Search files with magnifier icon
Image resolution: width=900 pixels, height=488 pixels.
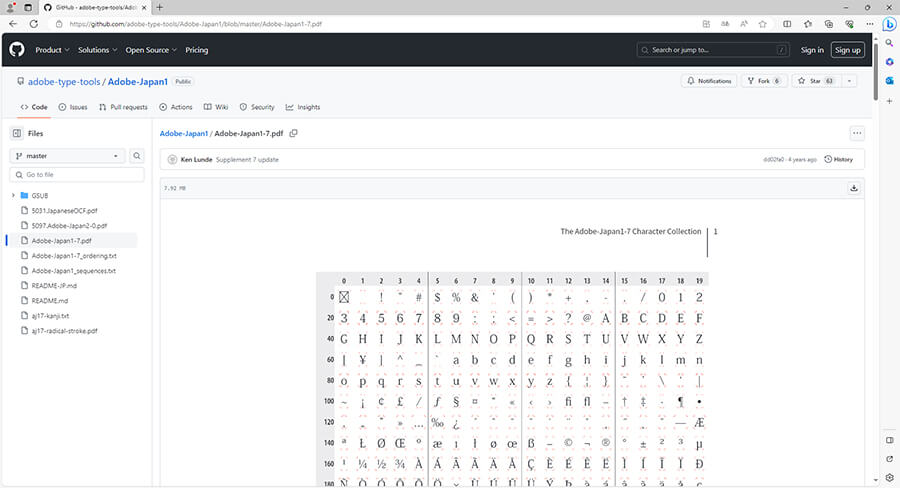[137, 156]
